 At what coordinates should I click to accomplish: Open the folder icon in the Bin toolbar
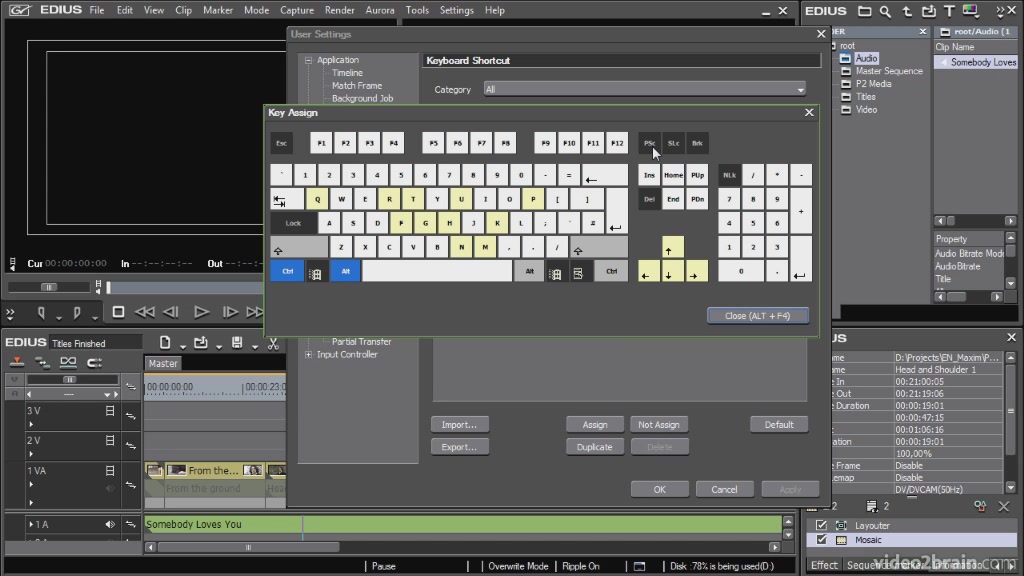(865, 11)
